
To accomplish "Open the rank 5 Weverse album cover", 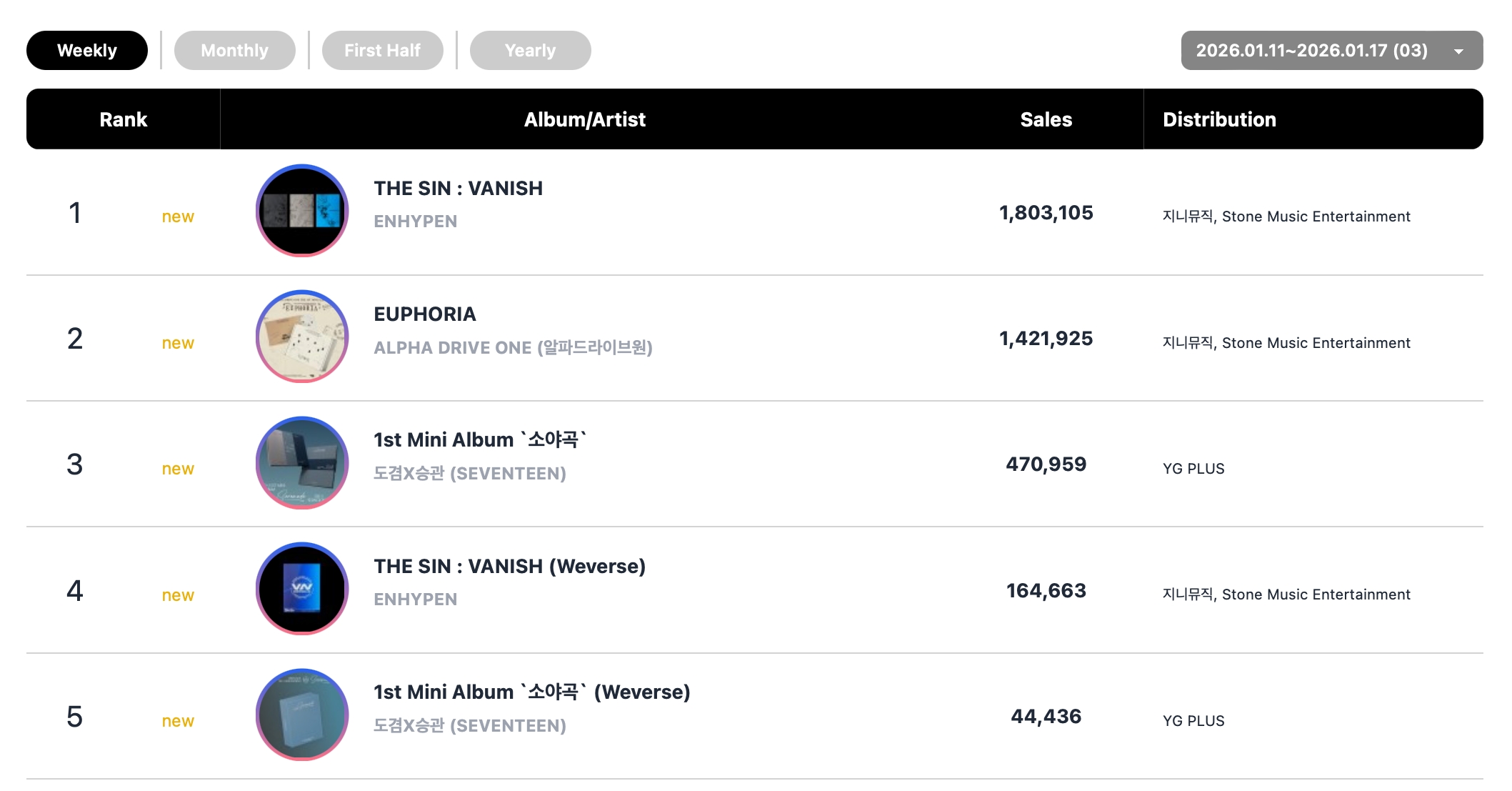I will [302, 715].
